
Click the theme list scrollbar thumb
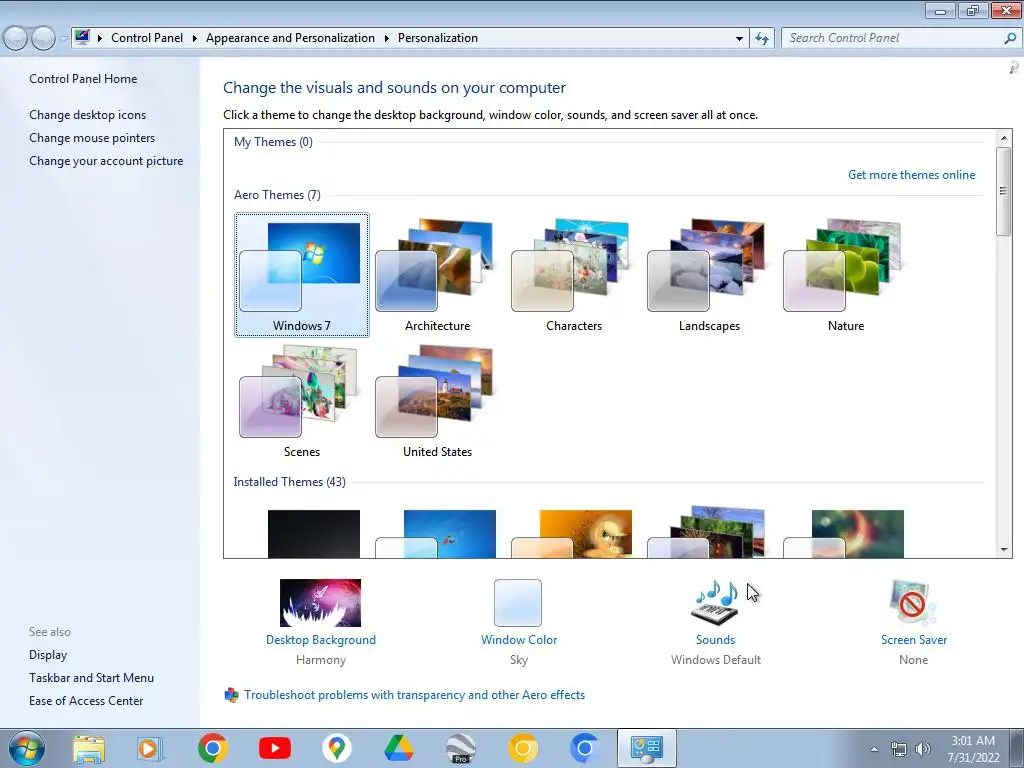(1004, 191)
